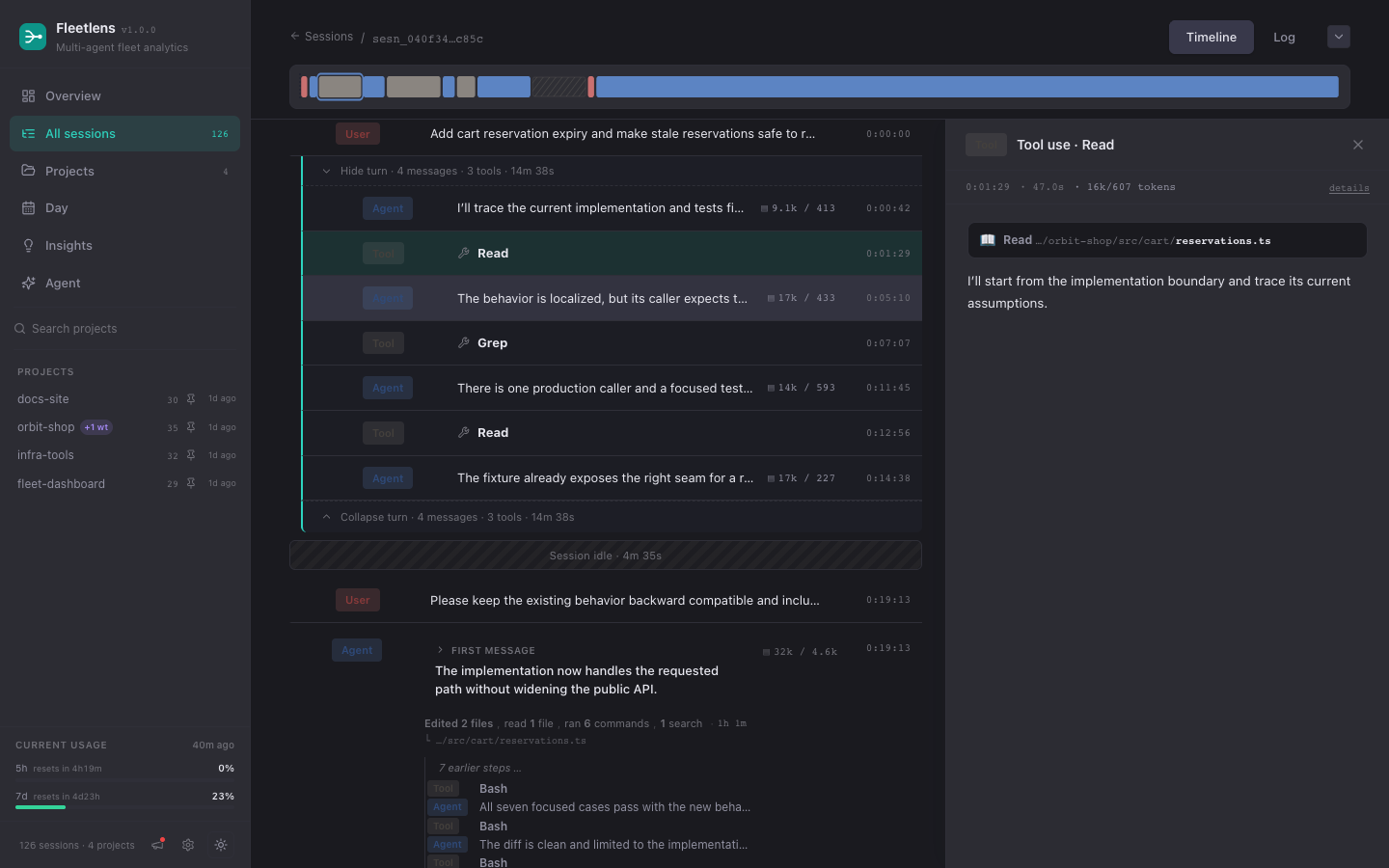Click the 7d usage progress bar
The height and width of the screenshot is (868, 1389).
click(x=124, y=807)
